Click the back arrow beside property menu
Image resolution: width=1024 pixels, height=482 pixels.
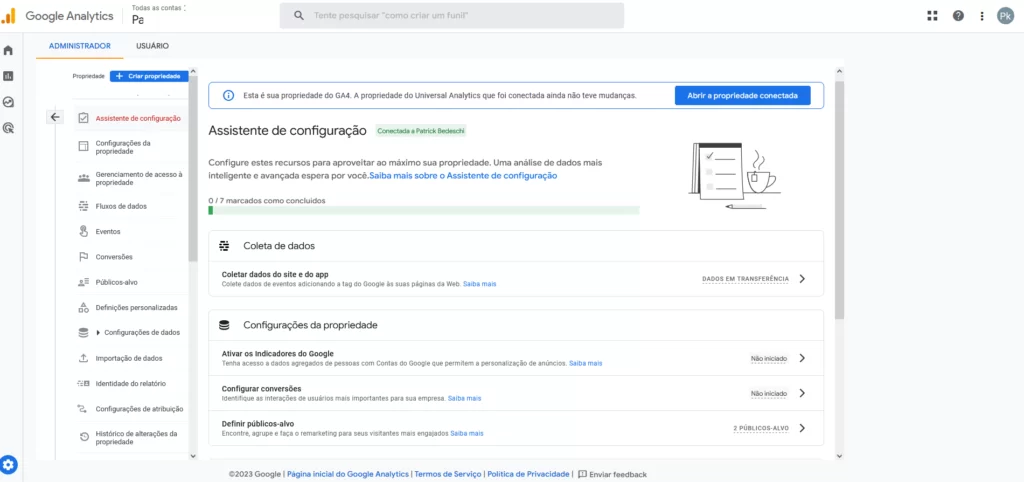(x=55, y=117)
